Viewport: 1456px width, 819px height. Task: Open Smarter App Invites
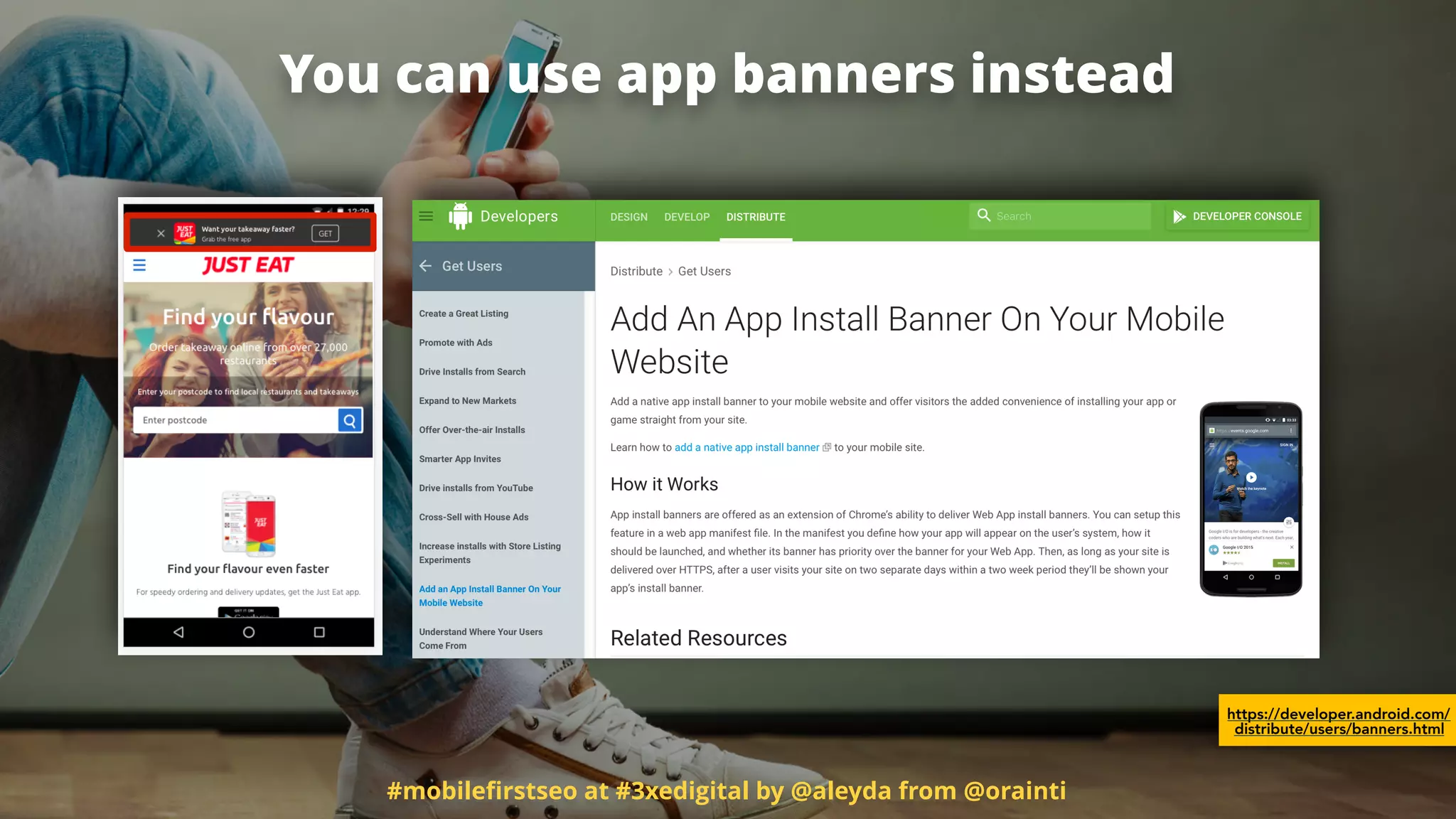(460, 459)
